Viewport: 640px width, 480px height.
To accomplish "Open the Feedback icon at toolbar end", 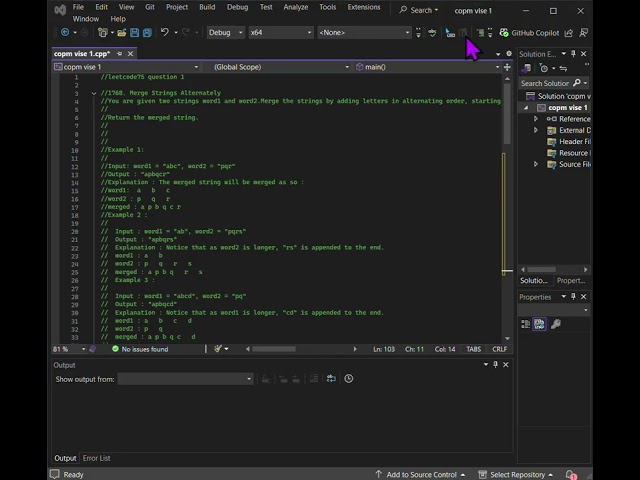I will (x=584, y=33).
